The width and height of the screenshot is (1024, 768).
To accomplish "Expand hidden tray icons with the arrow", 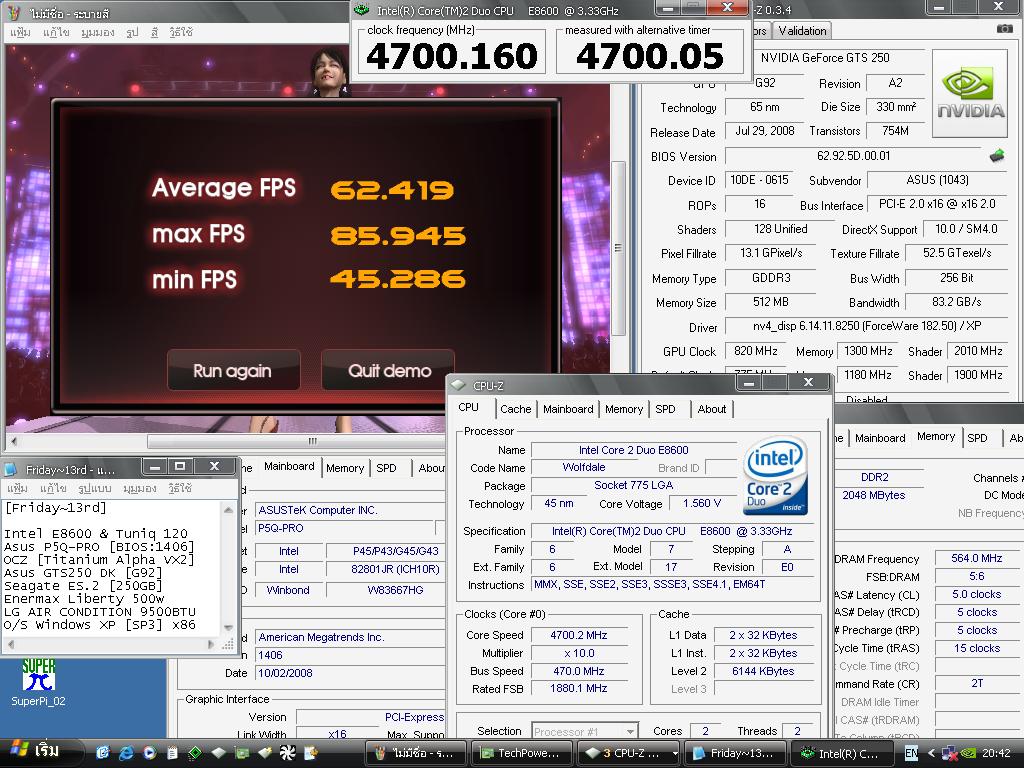I will (x=931, y=753).
